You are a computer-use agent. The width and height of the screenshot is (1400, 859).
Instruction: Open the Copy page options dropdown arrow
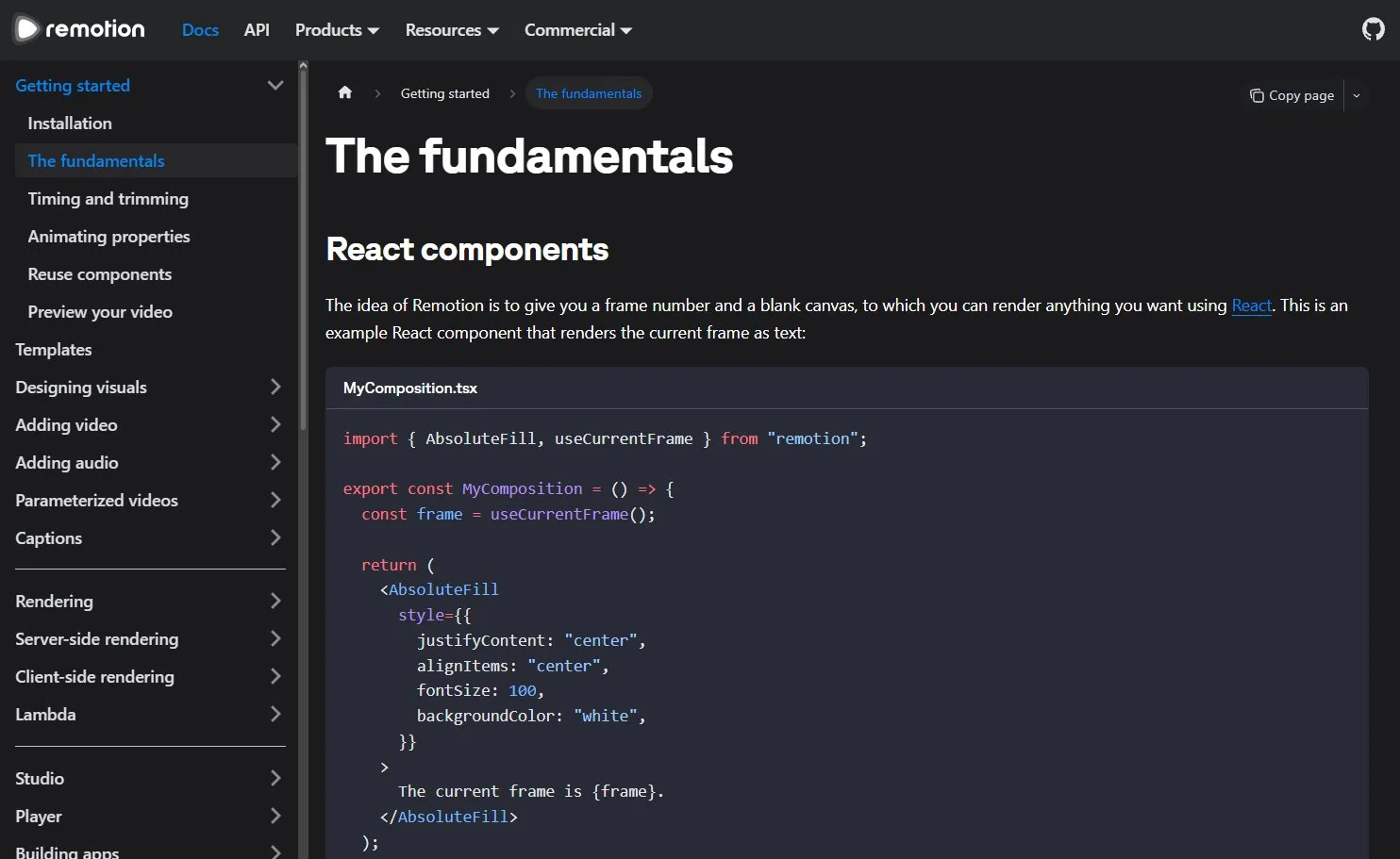tap(1357, 95)
